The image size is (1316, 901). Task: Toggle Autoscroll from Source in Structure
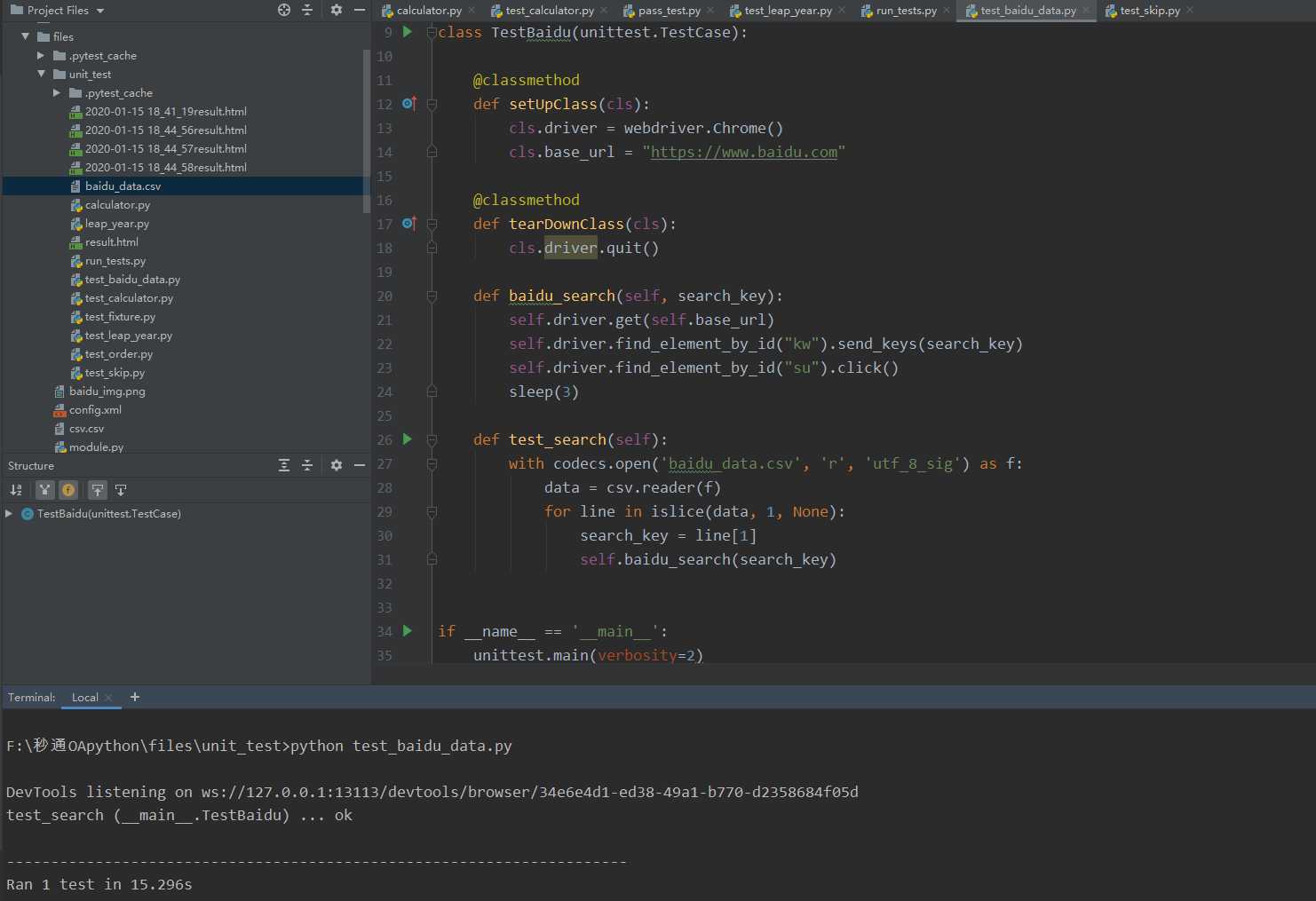[x=121, y=490]
